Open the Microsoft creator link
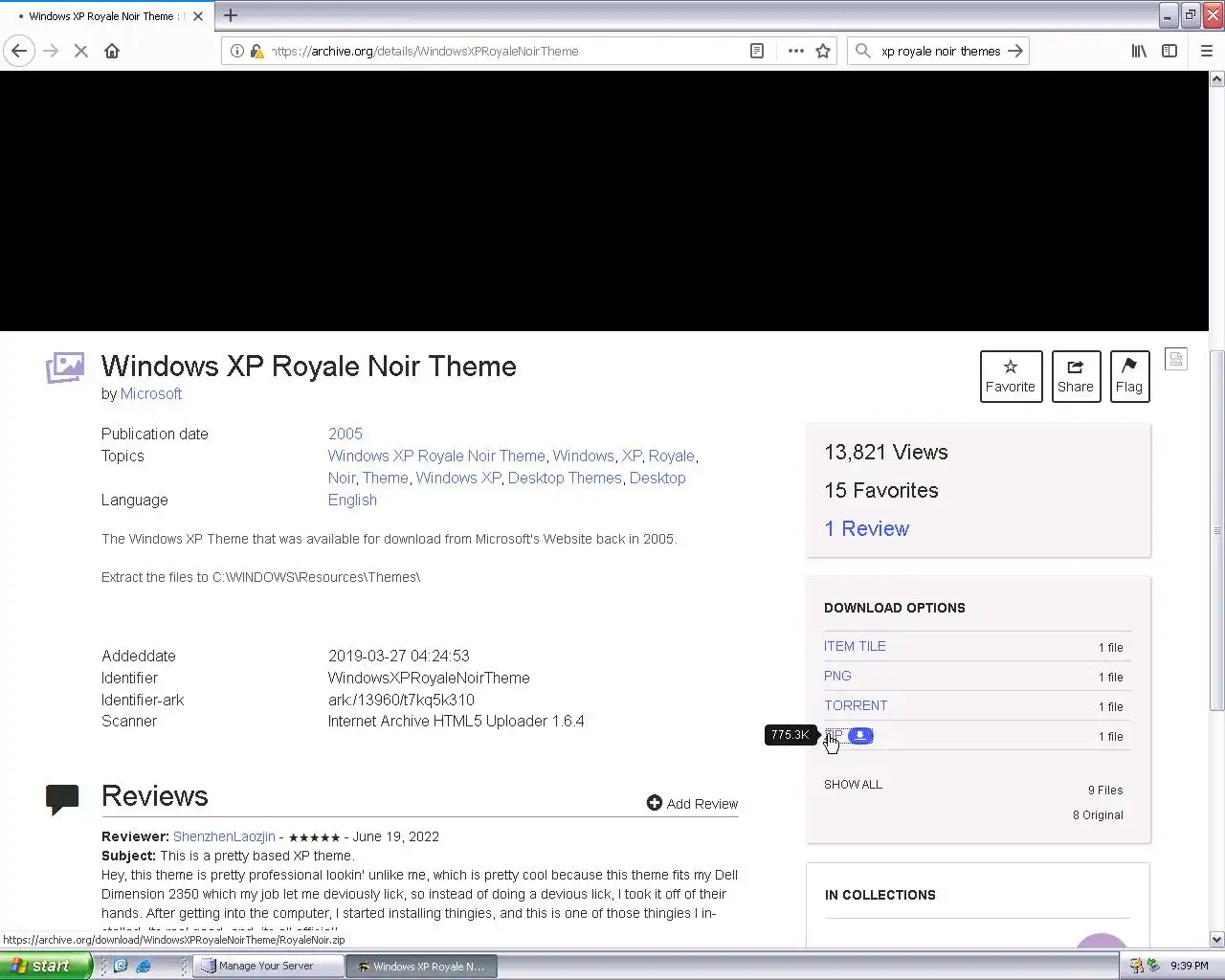Screen dimensions: 1225x980 (x=151, y=393)
